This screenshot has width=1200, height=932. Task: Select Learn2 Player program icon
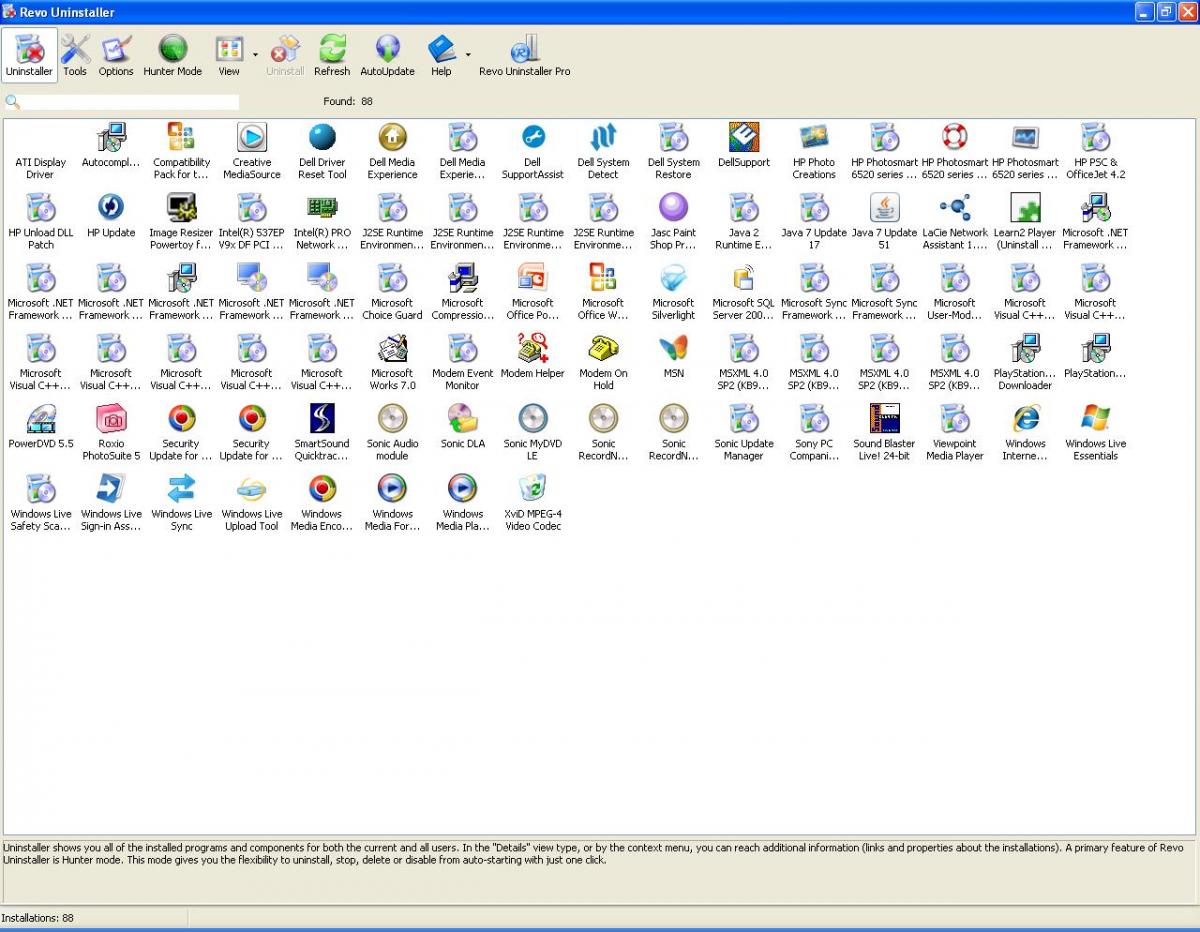[x=1025, y=207]
